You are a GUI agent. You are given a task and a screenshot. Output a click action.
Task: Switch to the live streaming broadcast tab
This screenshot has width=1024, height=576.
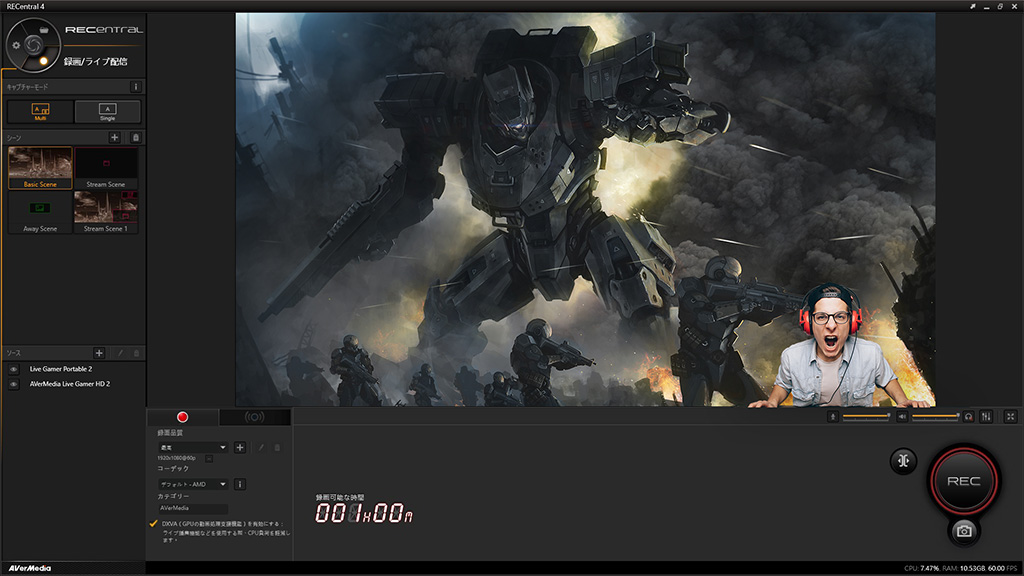pyautogui.click(x=255, y=417)
